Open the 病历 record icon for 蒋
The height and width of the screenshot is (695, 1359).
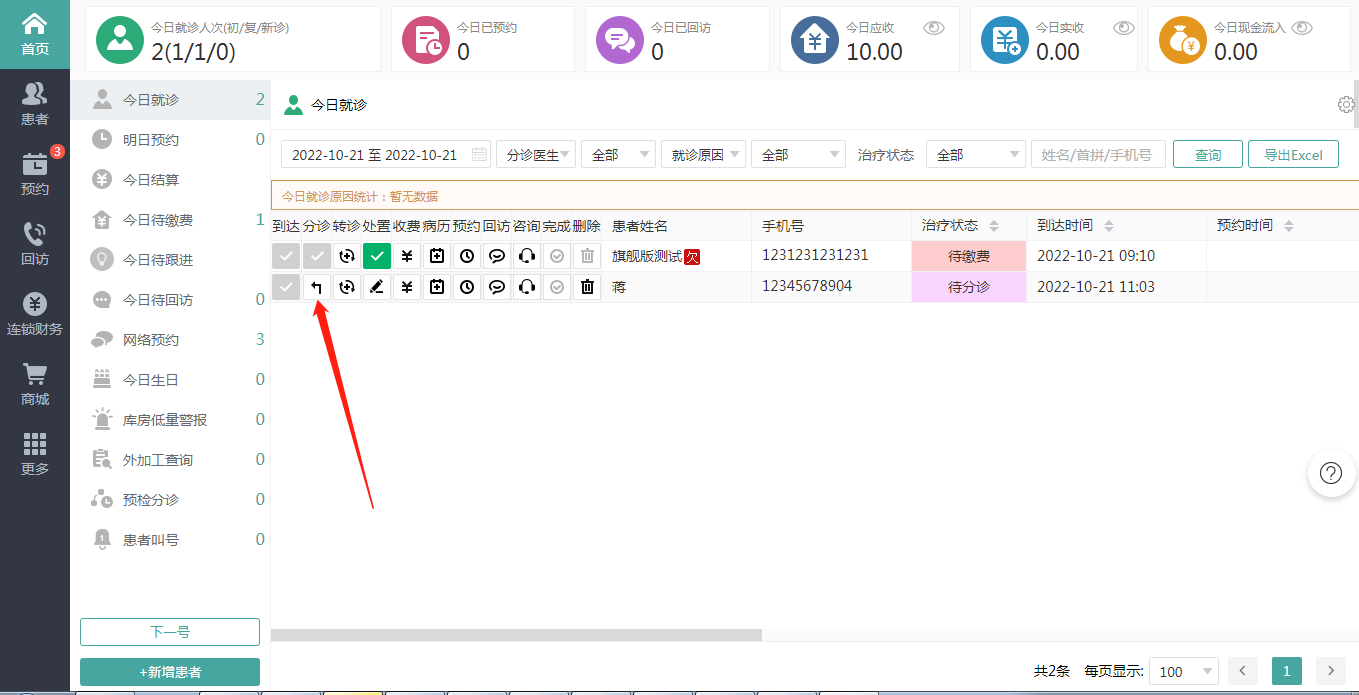437,287
